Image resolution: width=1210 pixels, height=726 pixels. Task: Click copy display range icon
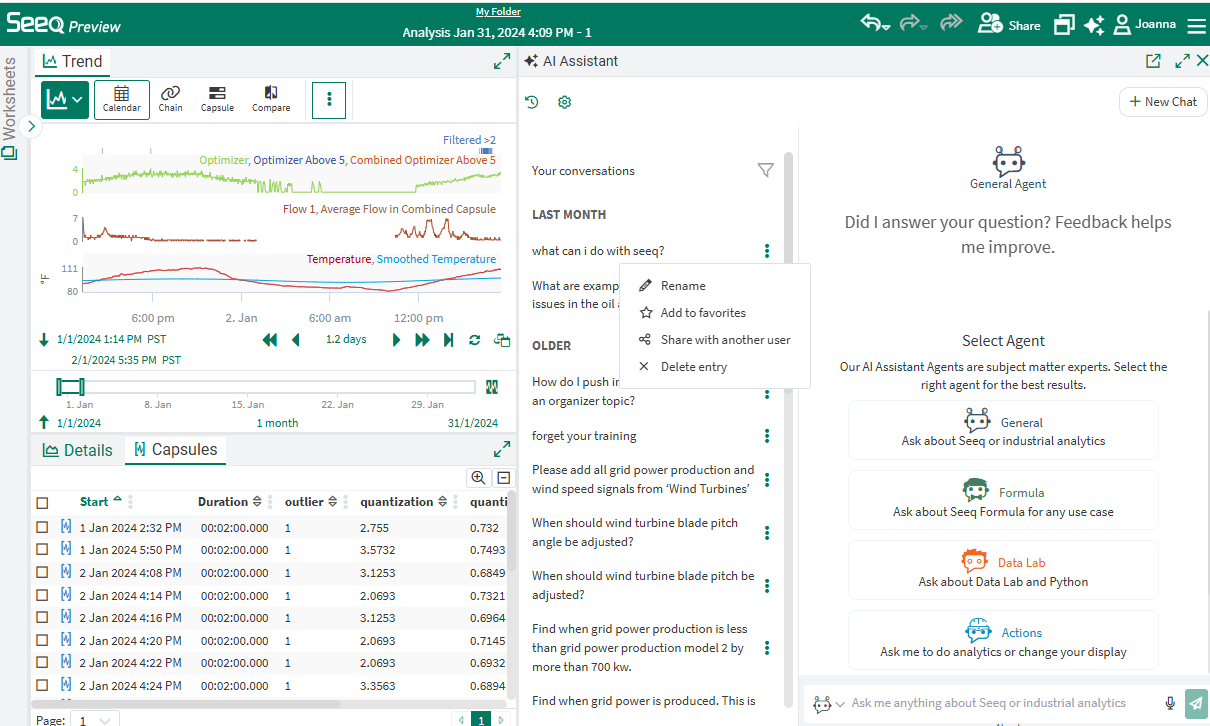coord(502,340)
